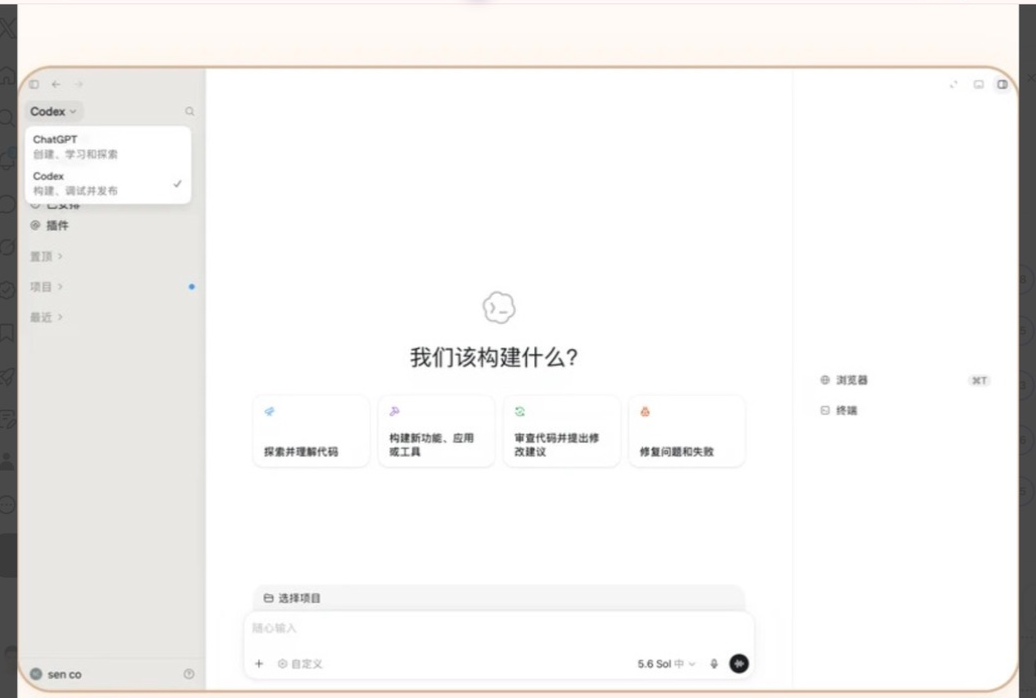1036x698 pixels.
Task: Toggle the right side panel icon
Action: 1002,85
